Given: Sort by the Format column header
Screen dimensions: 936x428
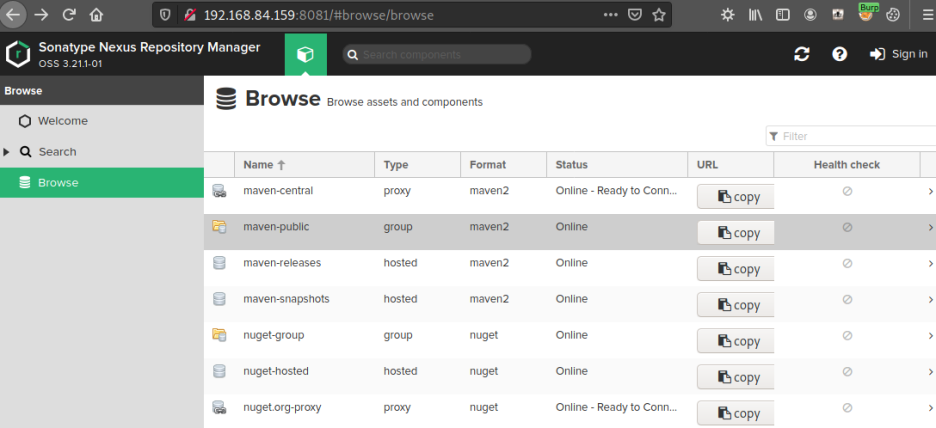Looking at the screenshot, I should coord(504,165).
